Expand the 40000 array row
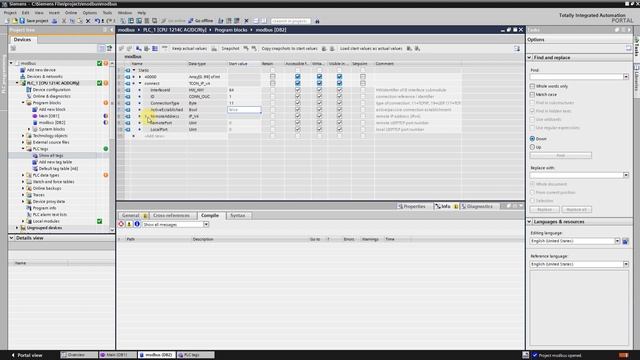 140,77
